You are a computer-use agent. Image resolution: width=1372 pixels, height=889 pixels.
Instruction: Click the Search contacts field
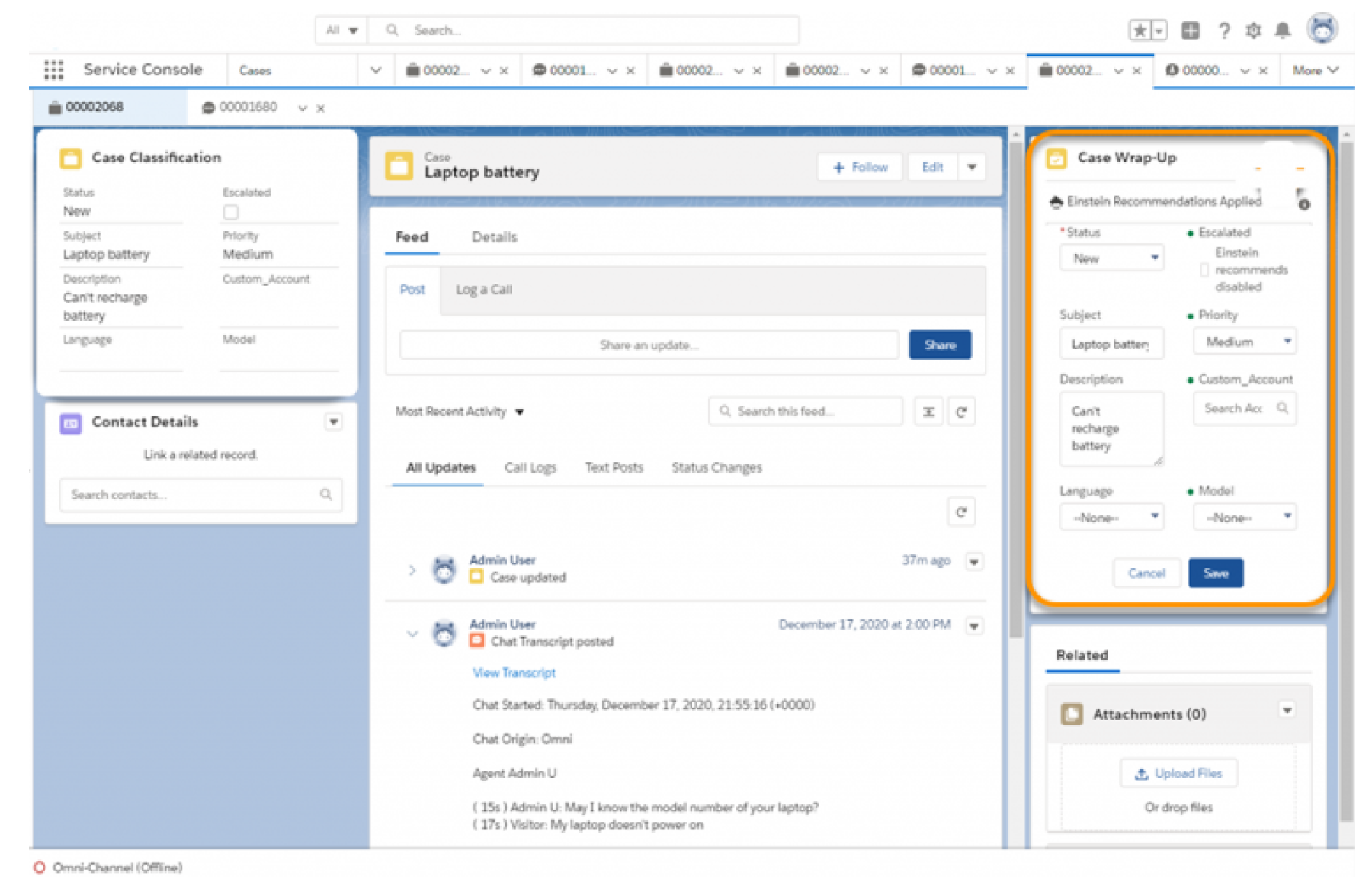point(200,495)
